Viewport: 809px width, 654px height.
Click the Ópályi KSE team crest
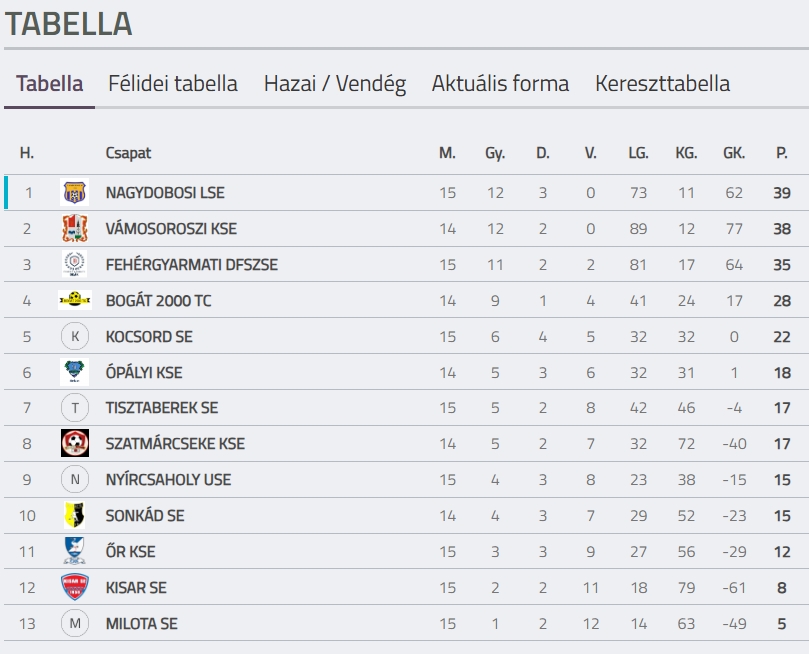tap(75, 372)
